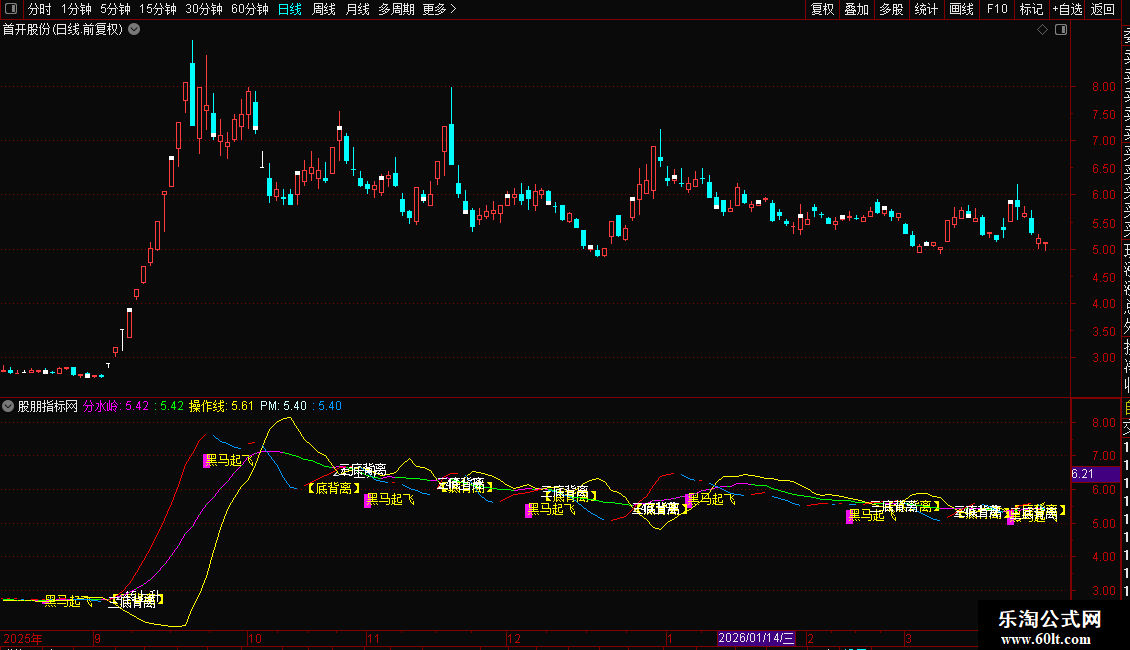Switch to the 分时 intraday tab
1130x650 pixels.
(39, 9)
